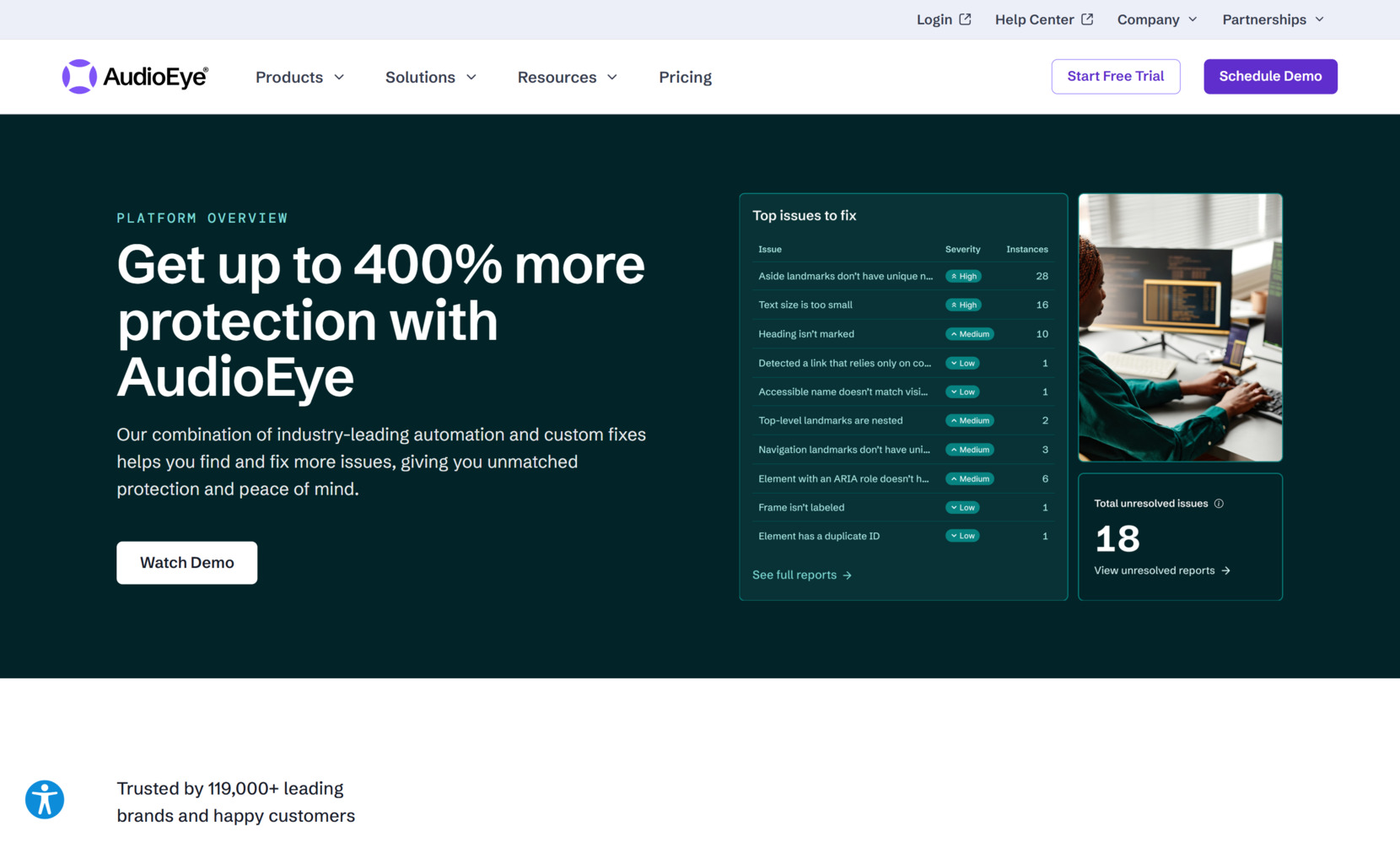Image resolution: width=1400 pixels, height=848 pixels.
Task: Click the Schedule Demo button
Action: (x=1269, y=76)
